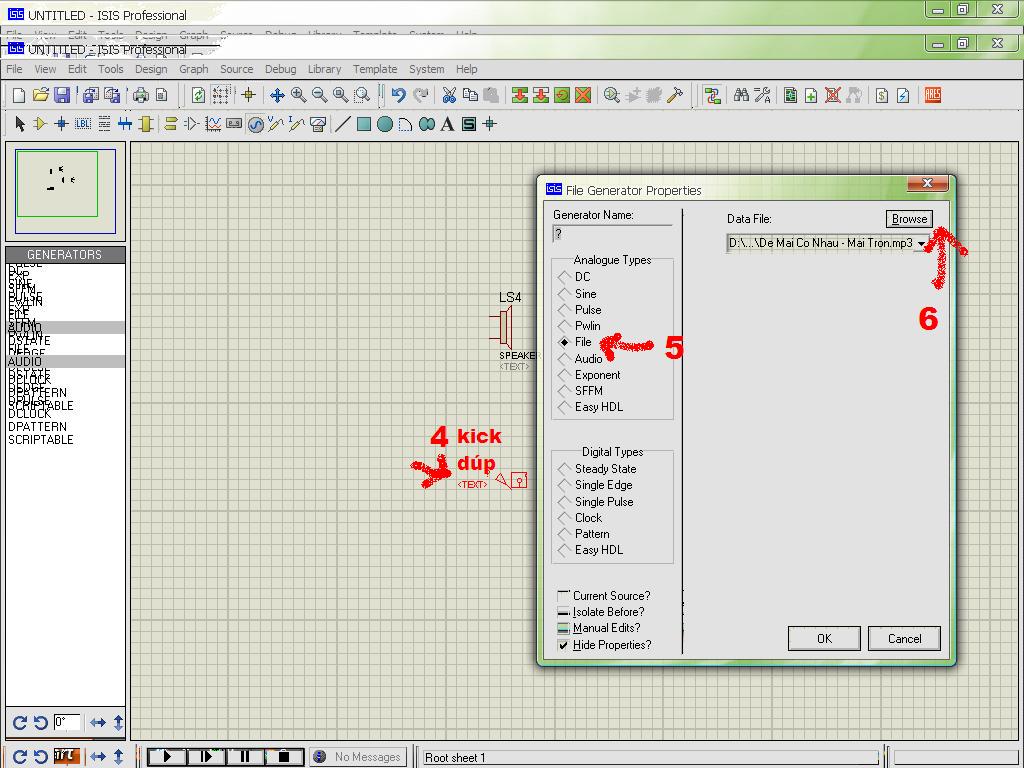Select the Generator mode
Viewport: 1024px width, 768px height.
tap(255, 124)
